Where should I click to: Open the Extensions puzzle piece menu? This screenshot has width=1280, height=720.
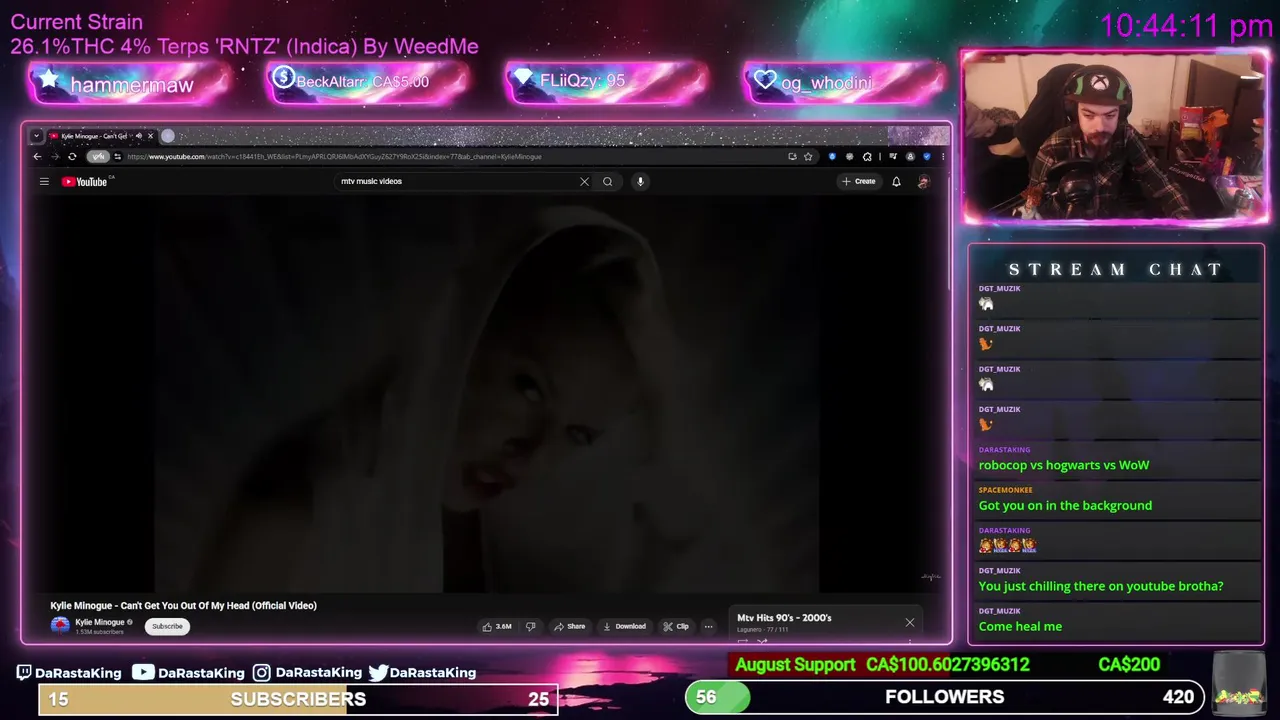(x=867, y=156)
